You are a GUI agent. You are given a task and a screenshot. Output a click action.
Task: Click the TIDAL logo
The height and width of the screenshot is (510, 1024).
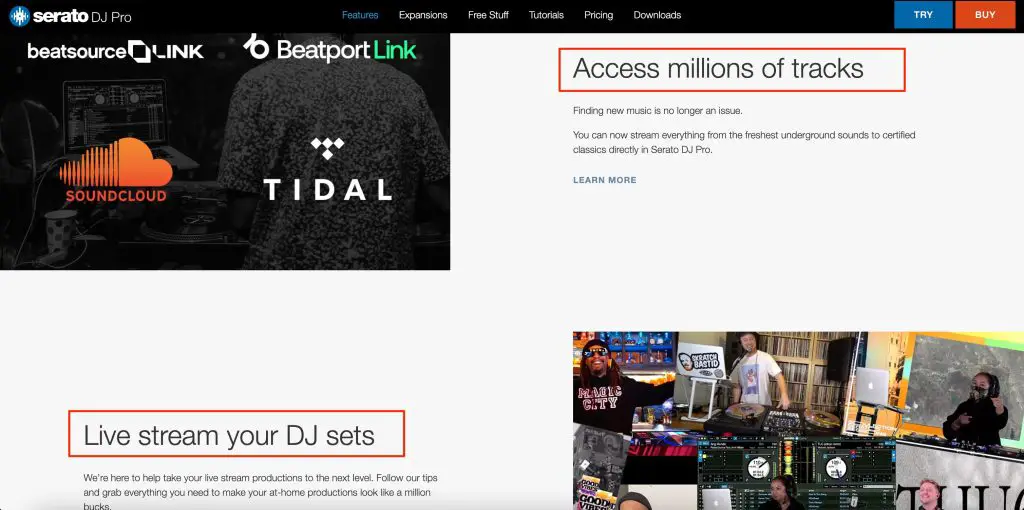(x=327, y=168)
